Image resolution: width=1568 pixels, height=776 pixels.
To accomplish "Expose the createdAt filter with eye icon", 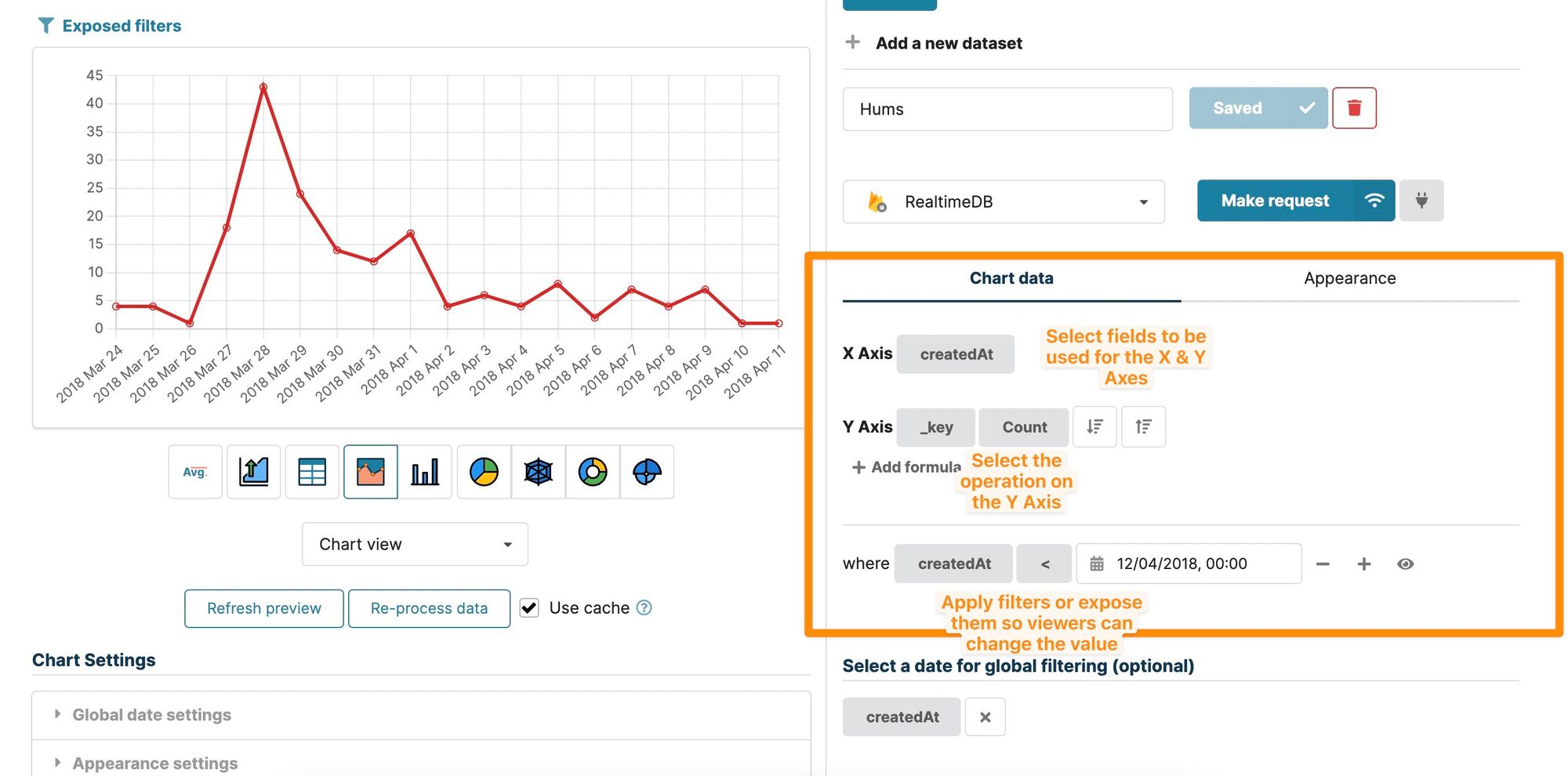I will [1405, 564].
